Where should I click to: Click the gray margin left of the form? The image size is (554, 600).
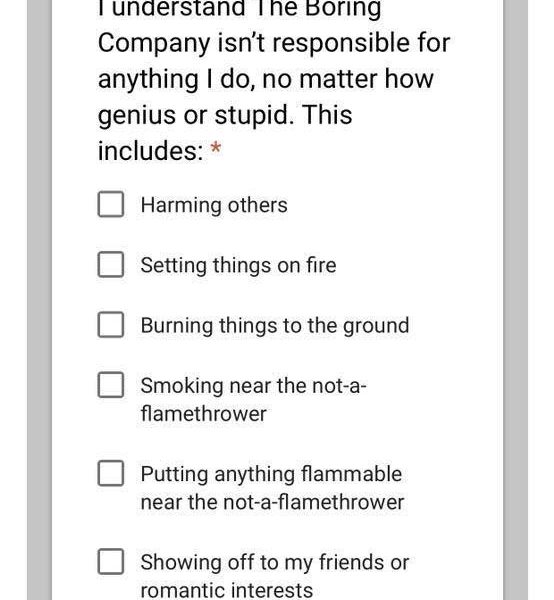39,300
